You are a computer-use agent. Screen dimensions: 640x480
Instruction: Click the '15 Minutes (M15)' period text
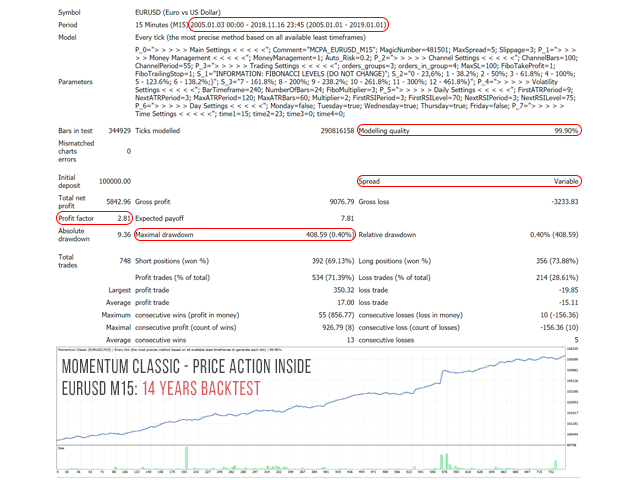[x=161, y=25]
